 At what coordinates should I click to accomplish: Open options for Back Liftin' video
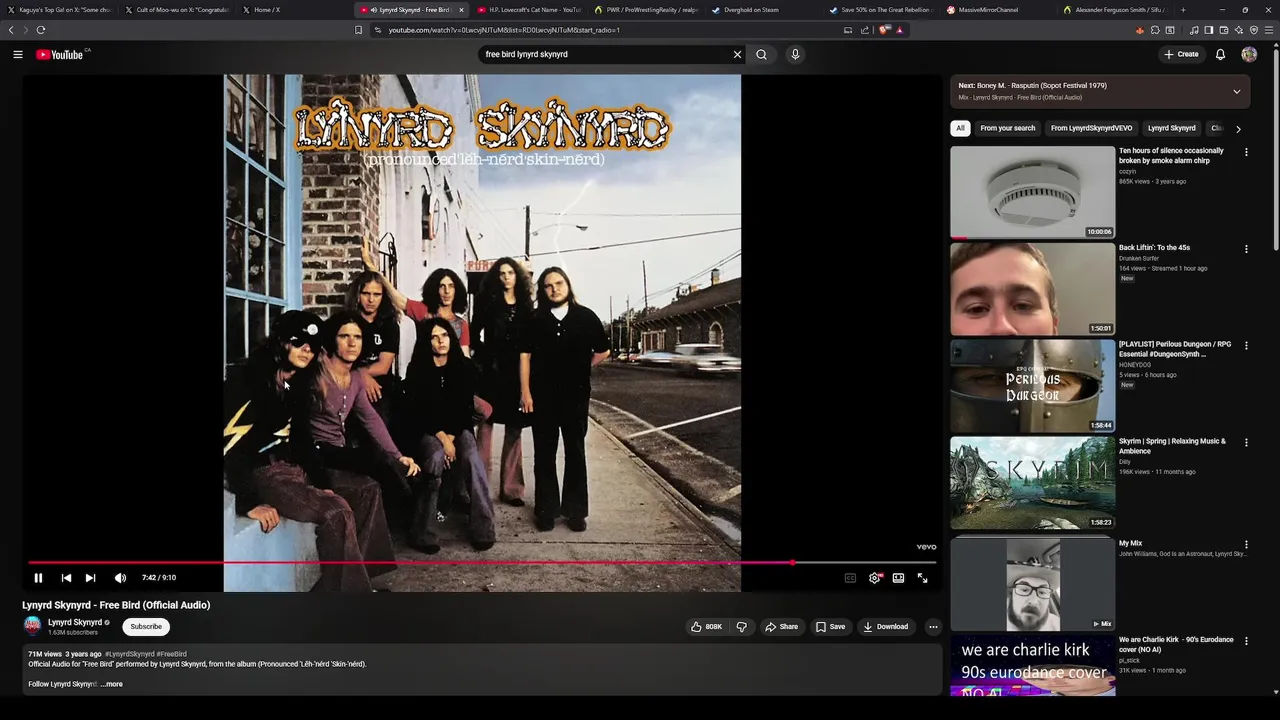coord(1246,249)
